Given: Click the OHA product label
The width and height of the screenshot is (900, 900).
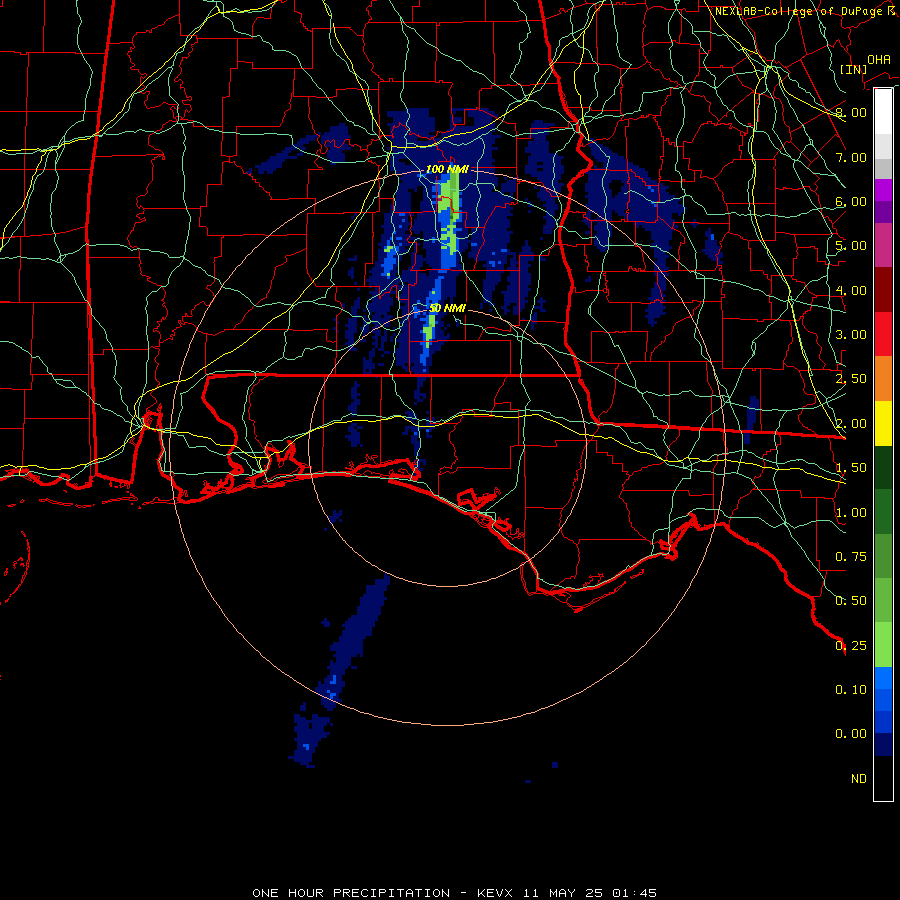Looking at the screenshot, I should point(879,59).
